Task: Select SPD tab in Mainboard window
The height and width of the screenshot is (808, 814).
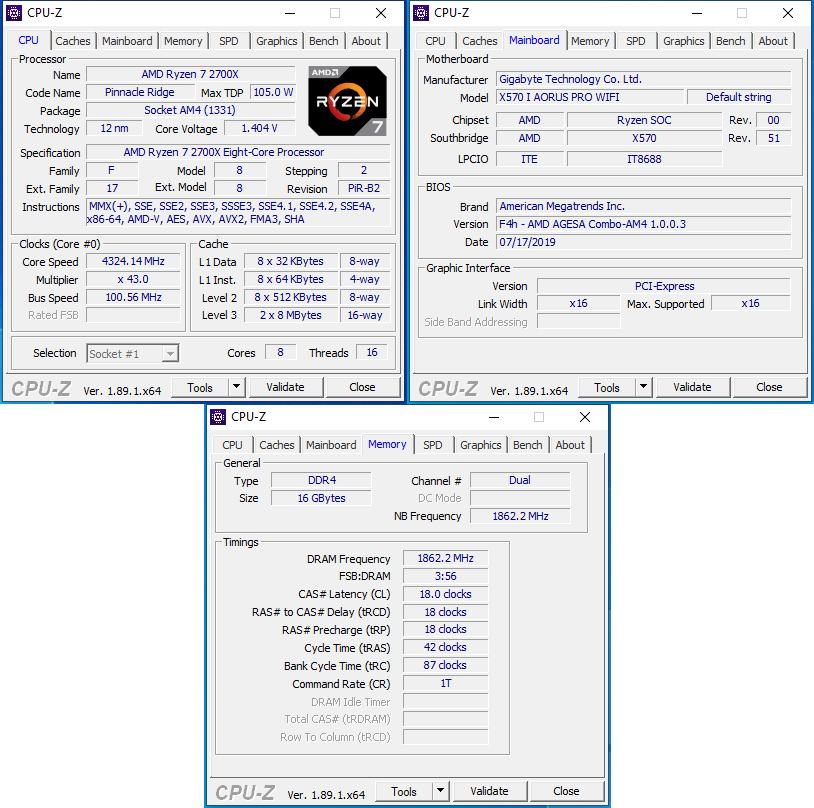Action: [635, 41]
